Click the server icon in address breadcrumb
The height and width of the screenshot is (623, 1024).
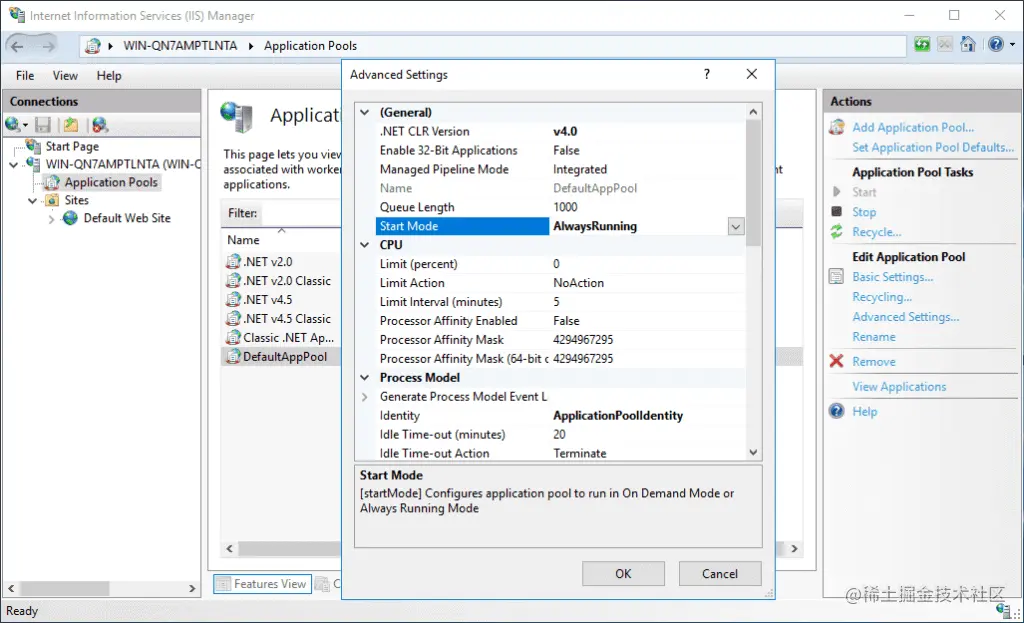tap(93, 46)
